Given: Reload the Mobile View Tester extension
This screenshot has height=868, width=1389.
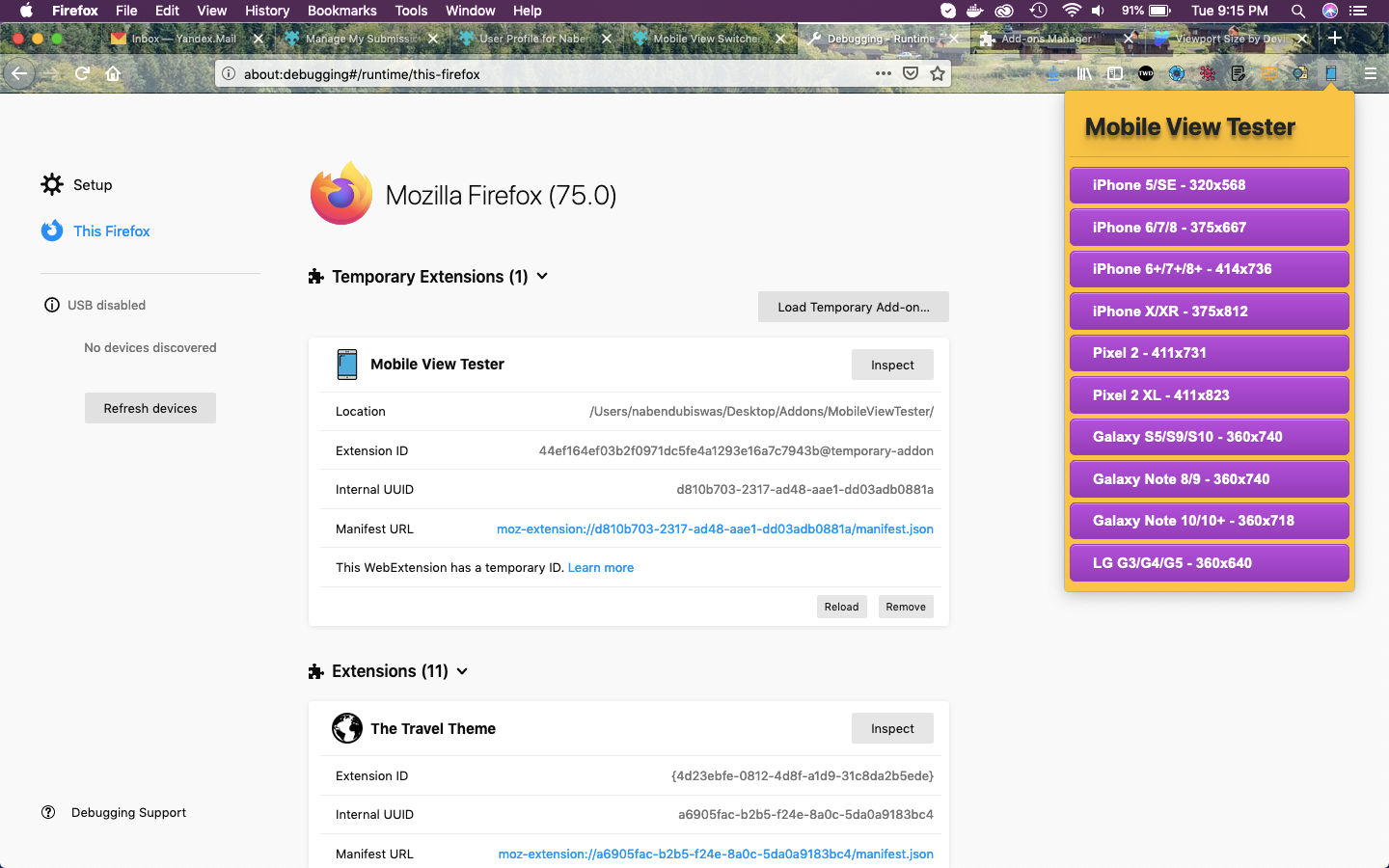Looking at the screenshot, I should (841, 607).
